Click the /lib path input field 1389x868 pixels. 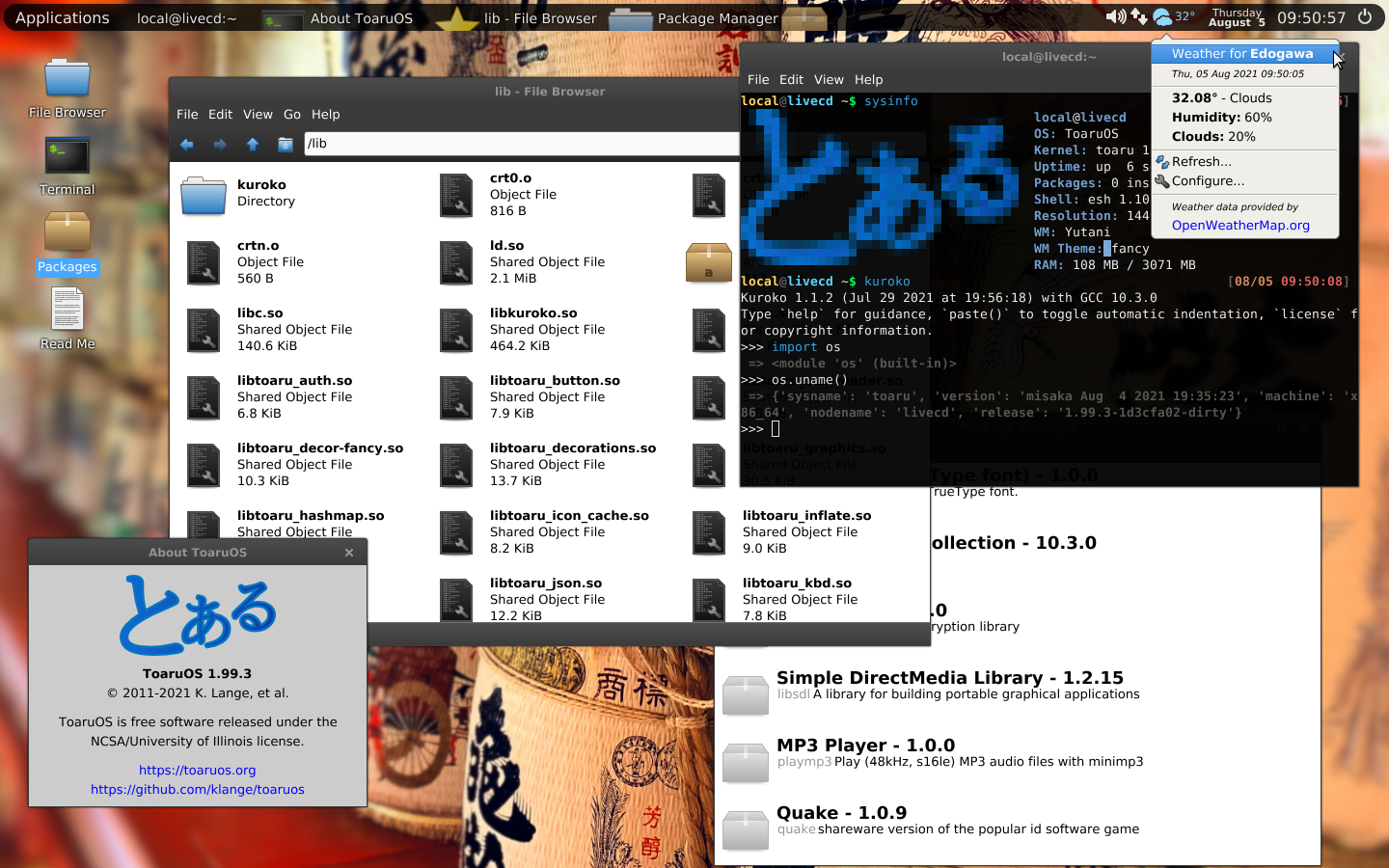(521, 144)
